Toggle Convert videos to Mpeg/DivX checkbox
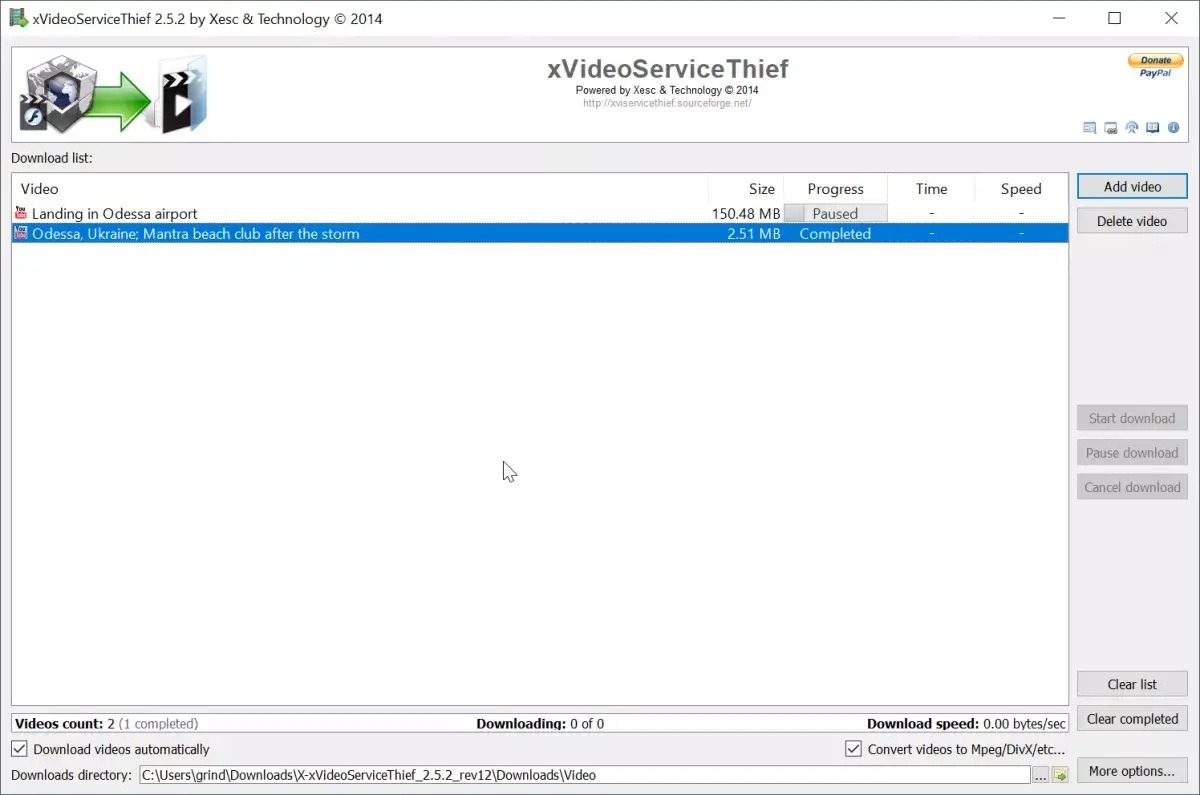 pos(853,749)
